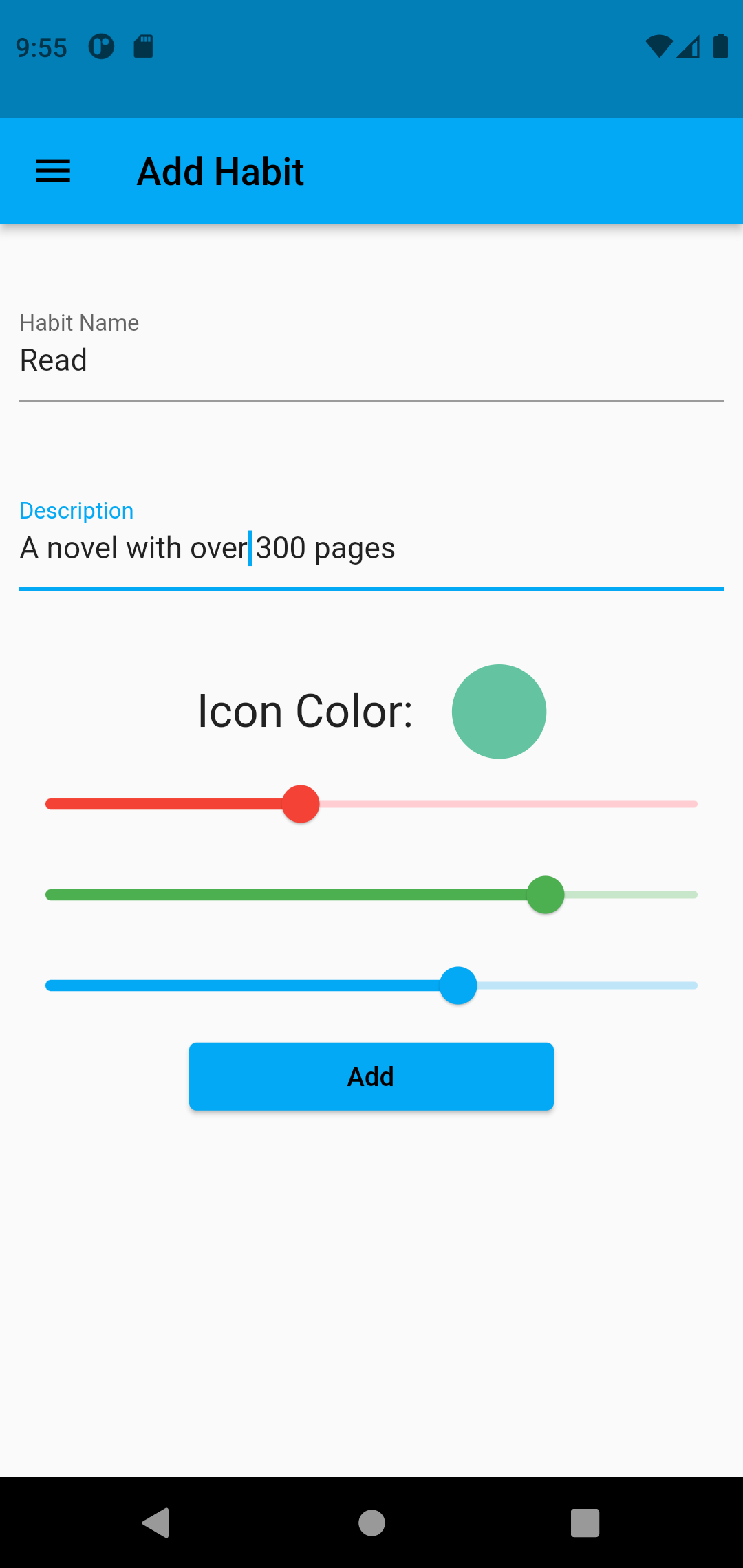Viewport: 743px width, 1568px height.
Task: Tap the SD card status icon
Action: click(x=143, y=47)
